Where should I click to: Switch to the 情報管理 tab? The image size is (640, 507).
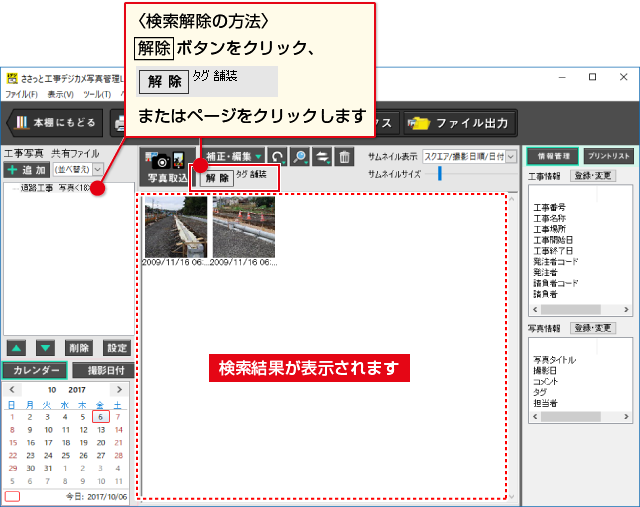pos(553,156)
